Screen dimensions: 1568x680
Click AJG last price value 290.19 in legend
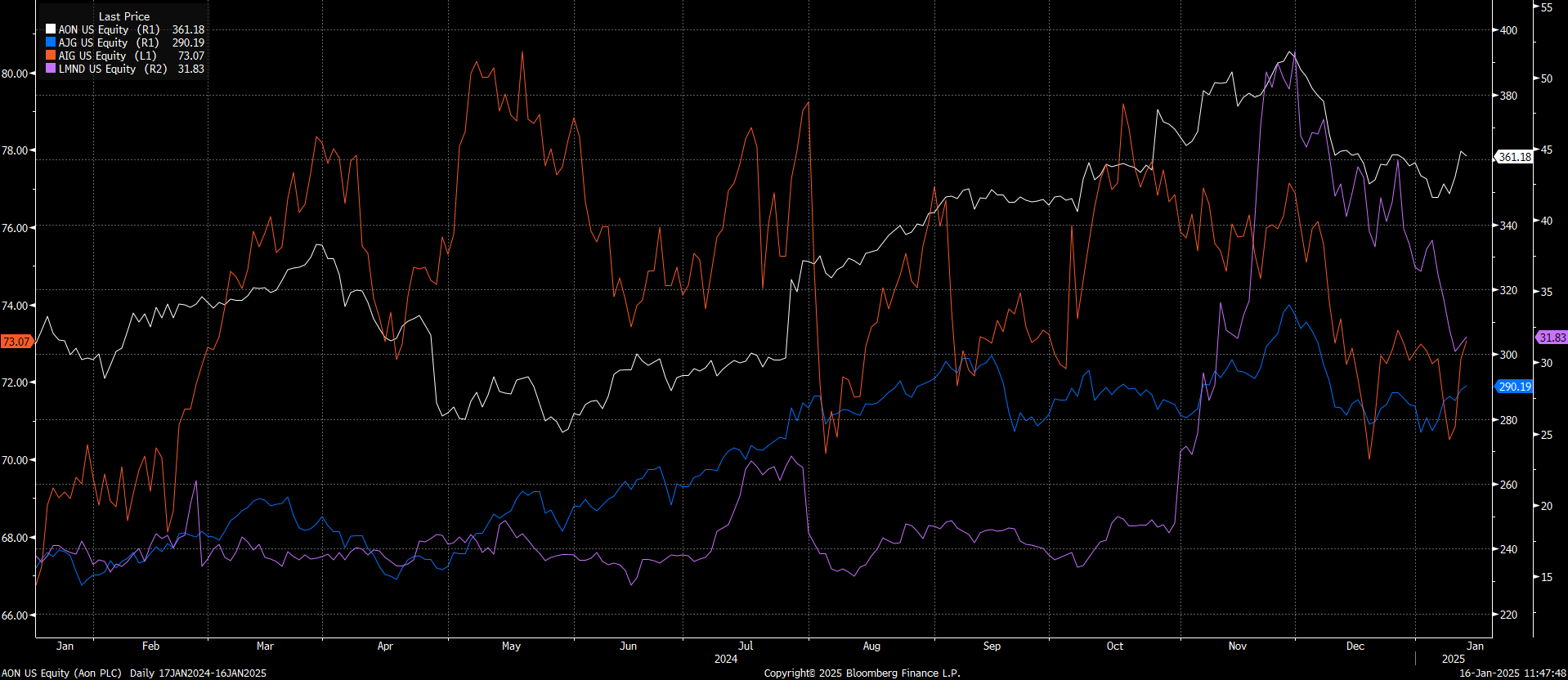point(188,42)
